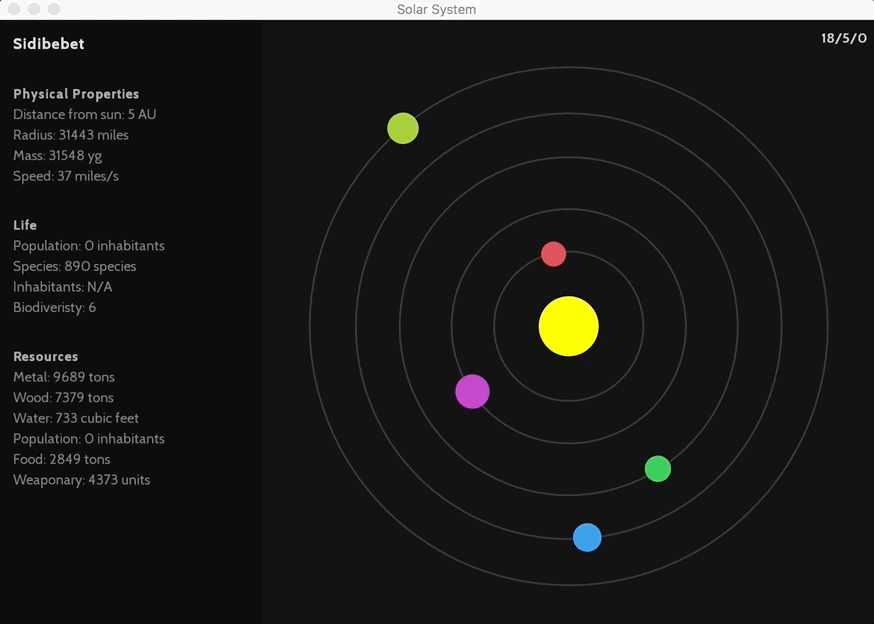Click the 18/5/0 date counter
874x624 pixels.
[x=843, y=38]
